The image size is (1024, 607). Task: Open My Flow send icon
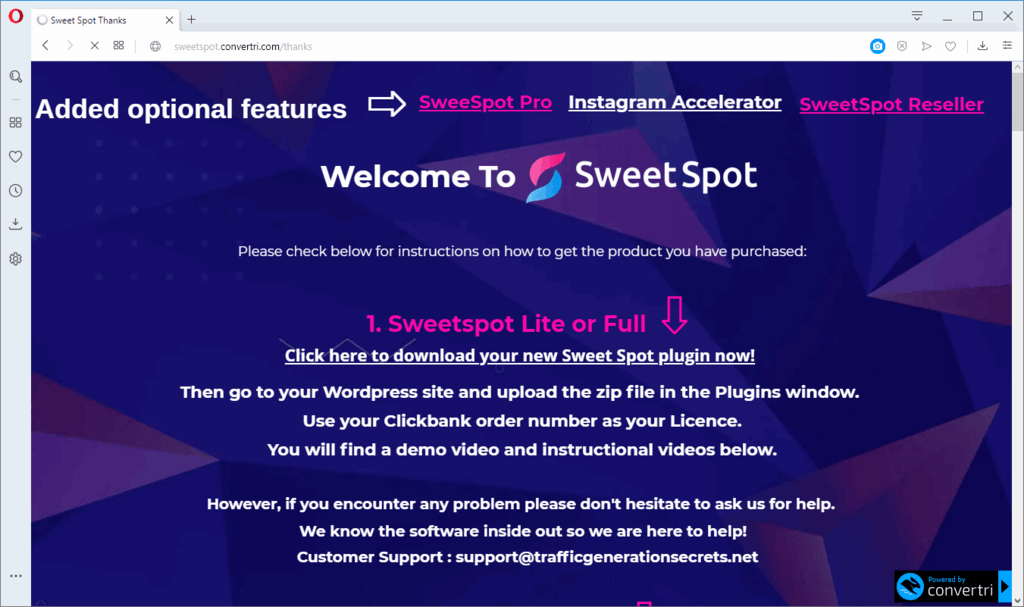pyautogui.click(x=926, y=46)
